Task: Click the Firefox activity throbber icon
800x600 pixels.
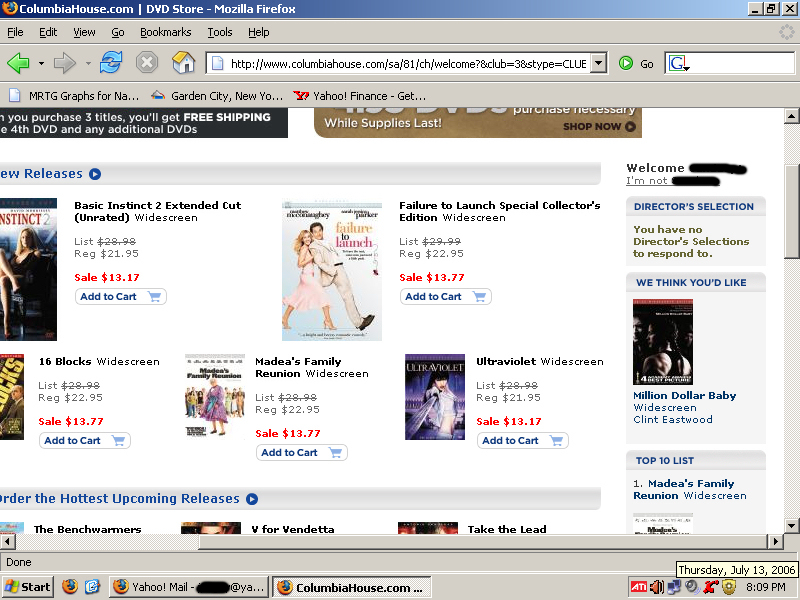Action: point(786,32)
